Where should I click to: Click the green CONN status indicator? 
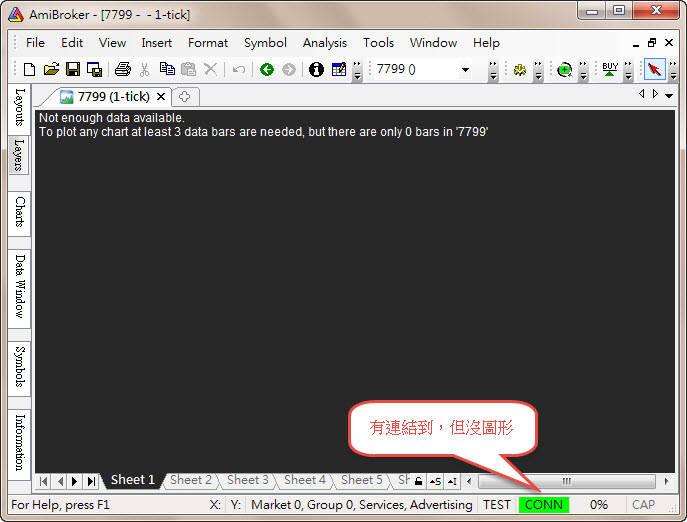(x=544, y=505)
